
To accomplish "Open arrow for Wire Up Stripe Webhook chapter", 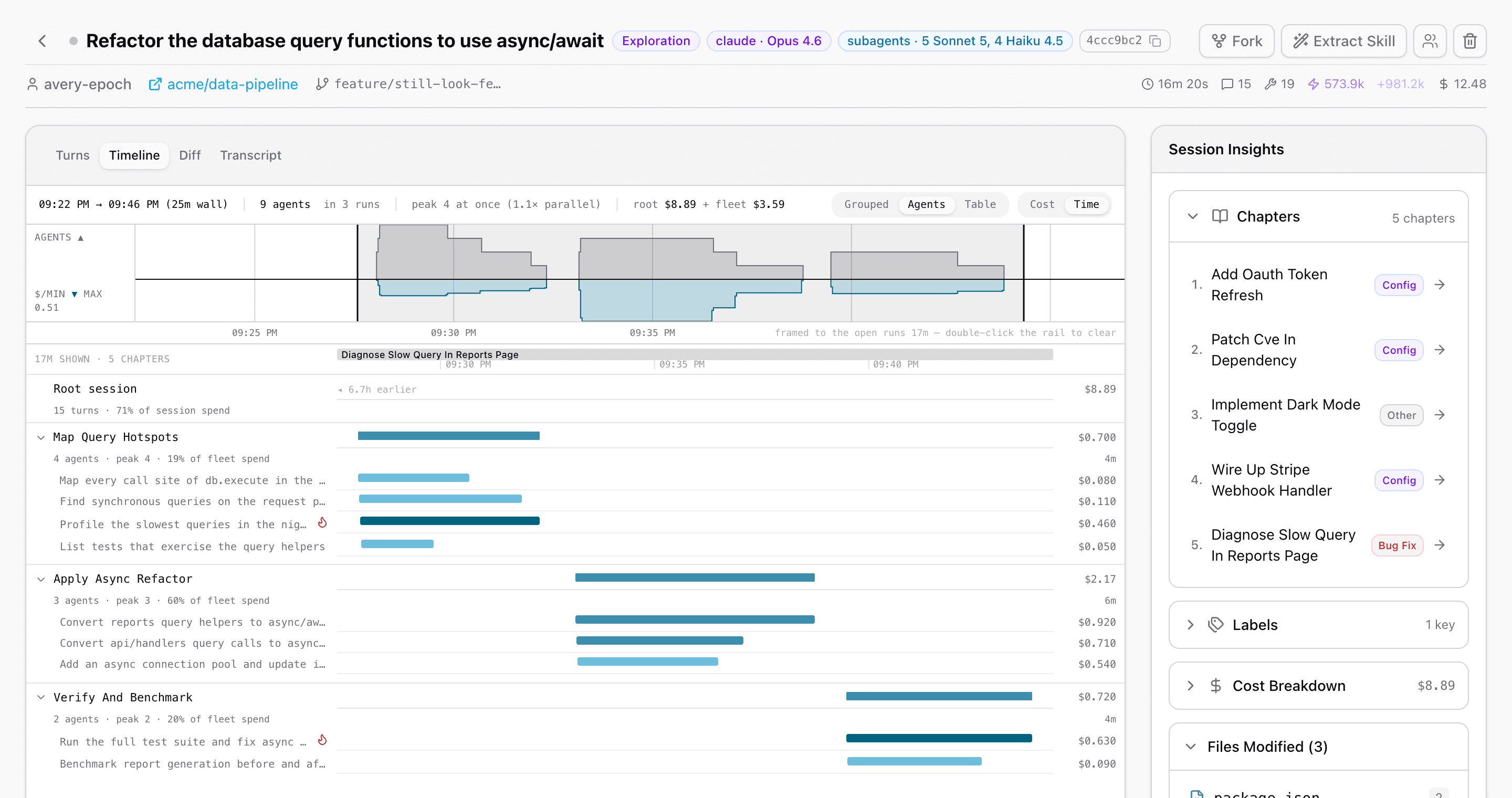I will [x=1440, y=480].
